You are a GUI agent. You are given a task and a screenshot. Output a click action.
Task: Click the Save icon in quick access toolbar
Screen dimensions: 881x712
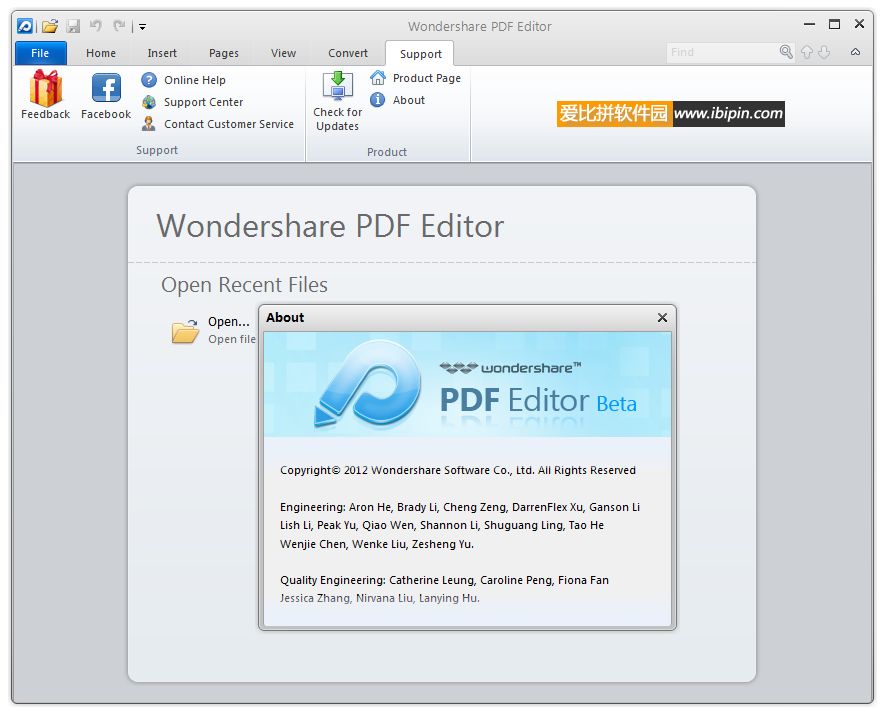coord(74,26)
